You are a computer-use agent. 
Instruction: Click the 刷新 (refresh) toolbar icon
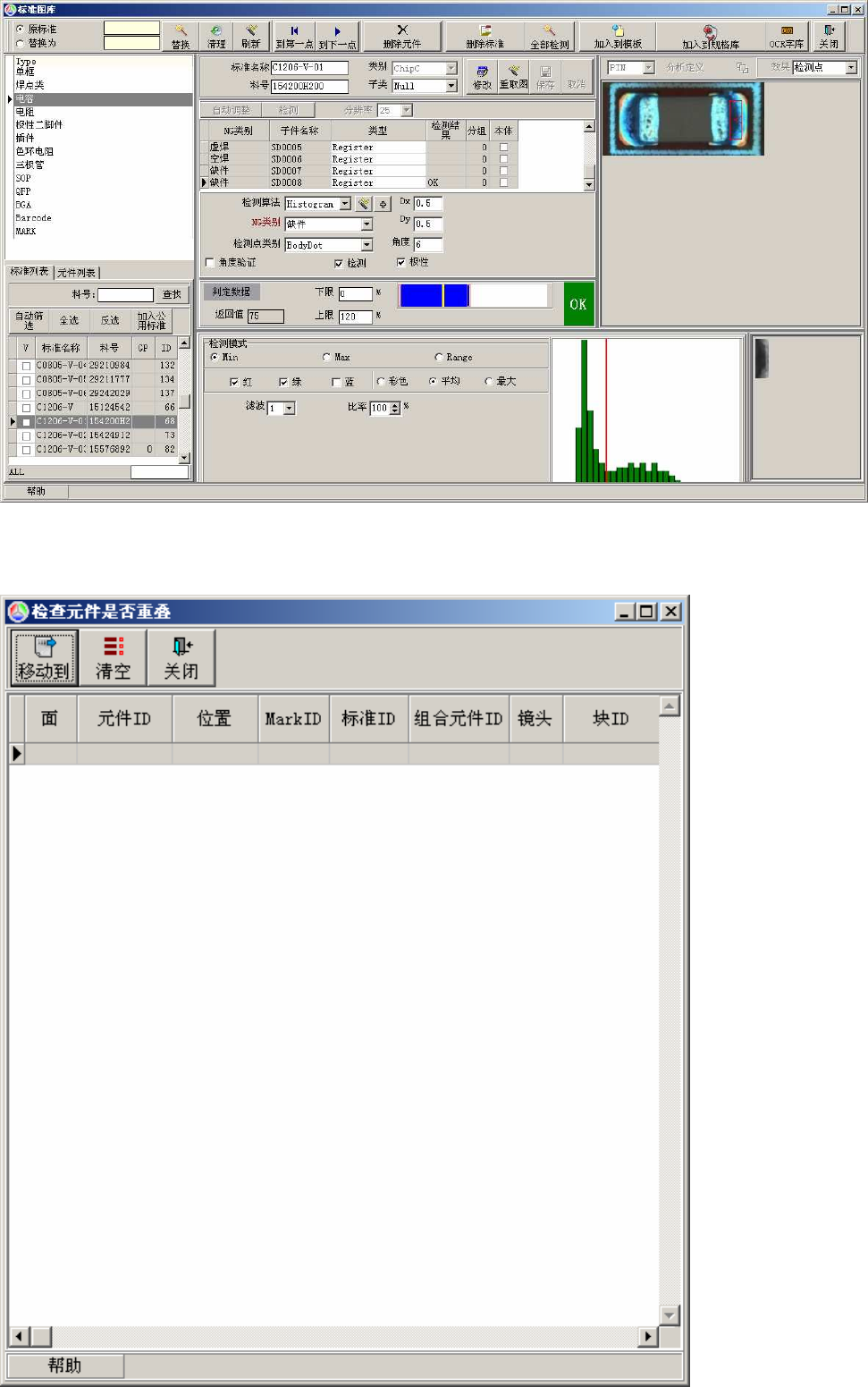250,37
